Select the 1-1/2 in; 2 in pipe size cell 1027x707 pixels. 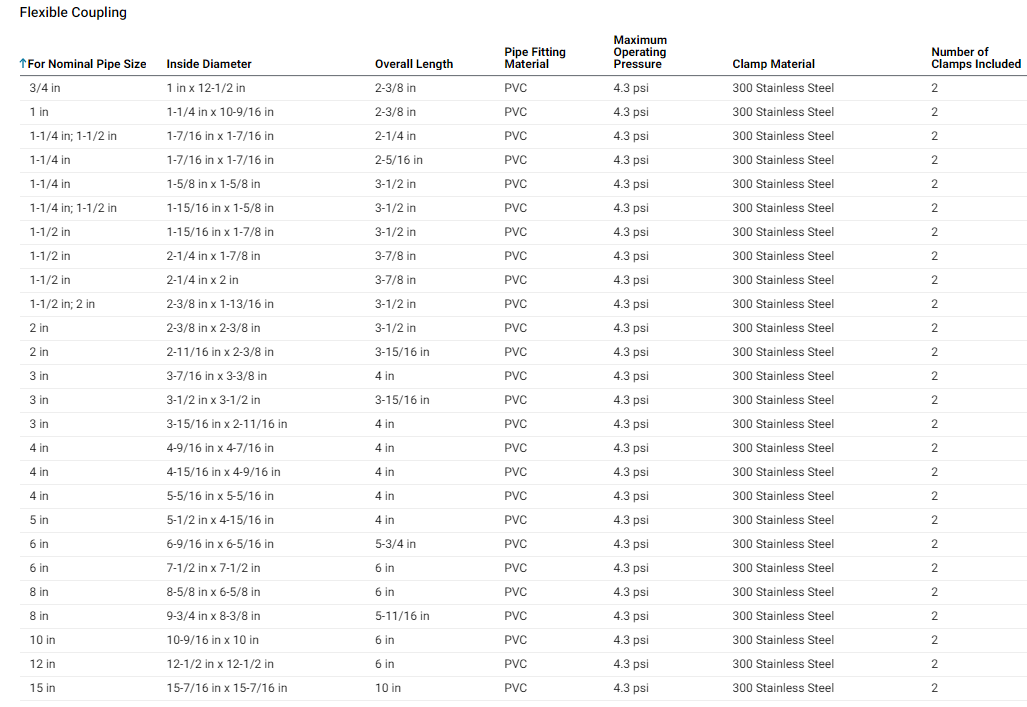coord(62,304)
